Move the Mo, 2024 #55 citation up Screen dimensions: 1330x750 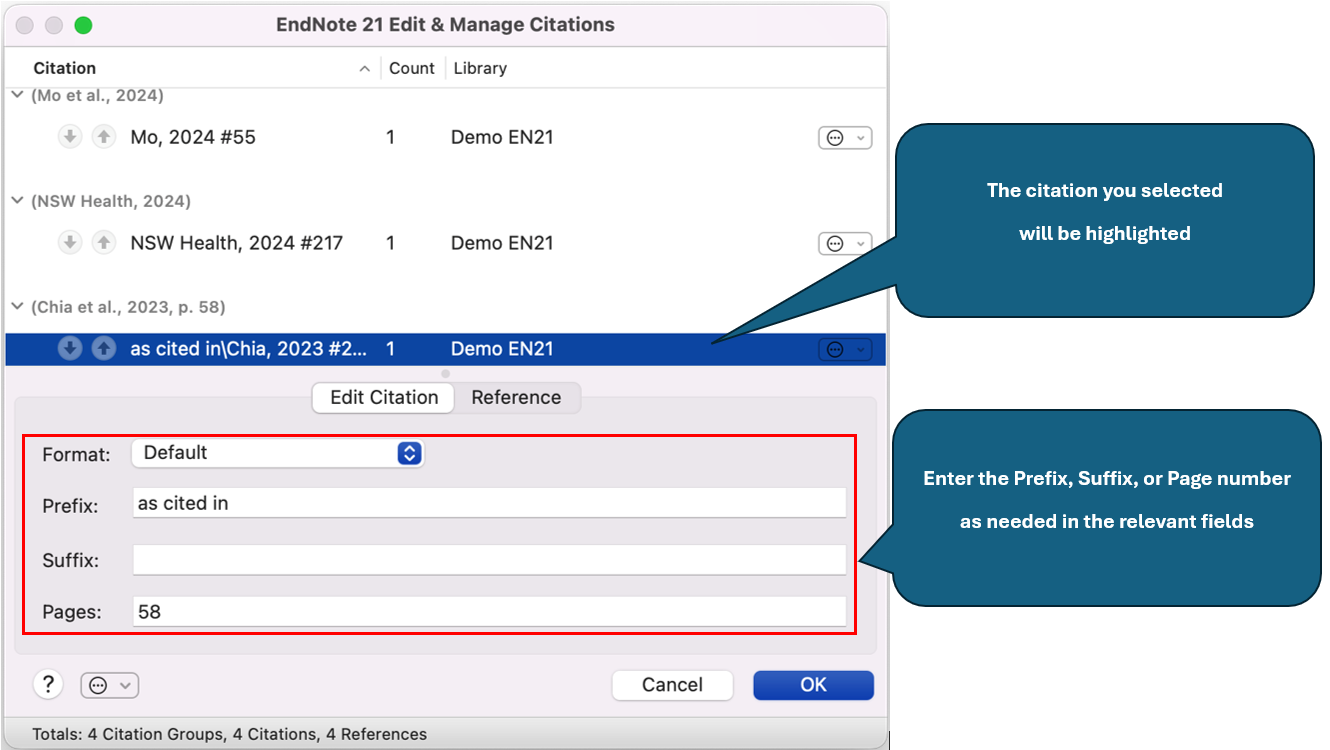coord(104,136)
